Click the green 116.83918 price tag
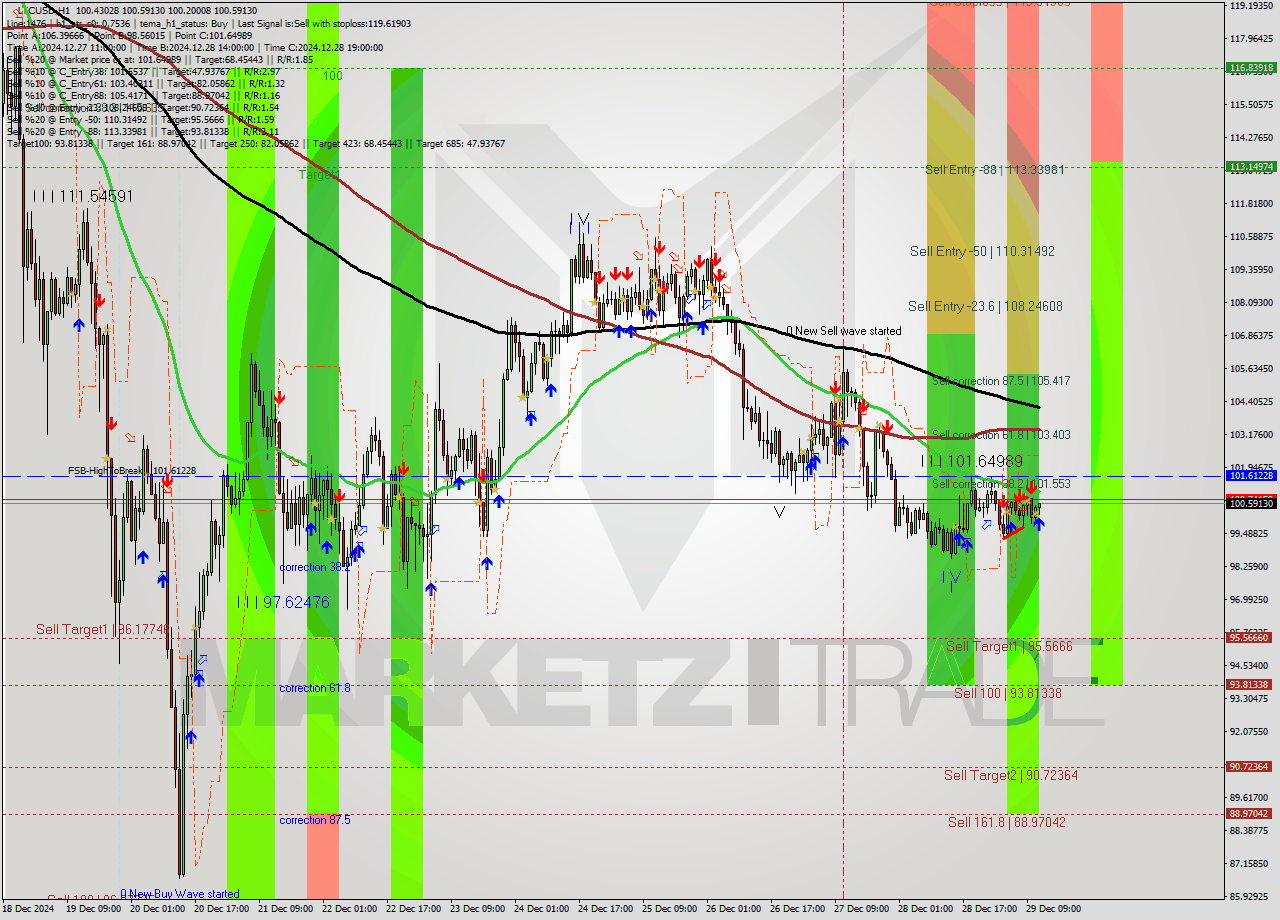 click(x=1250, y=68)
